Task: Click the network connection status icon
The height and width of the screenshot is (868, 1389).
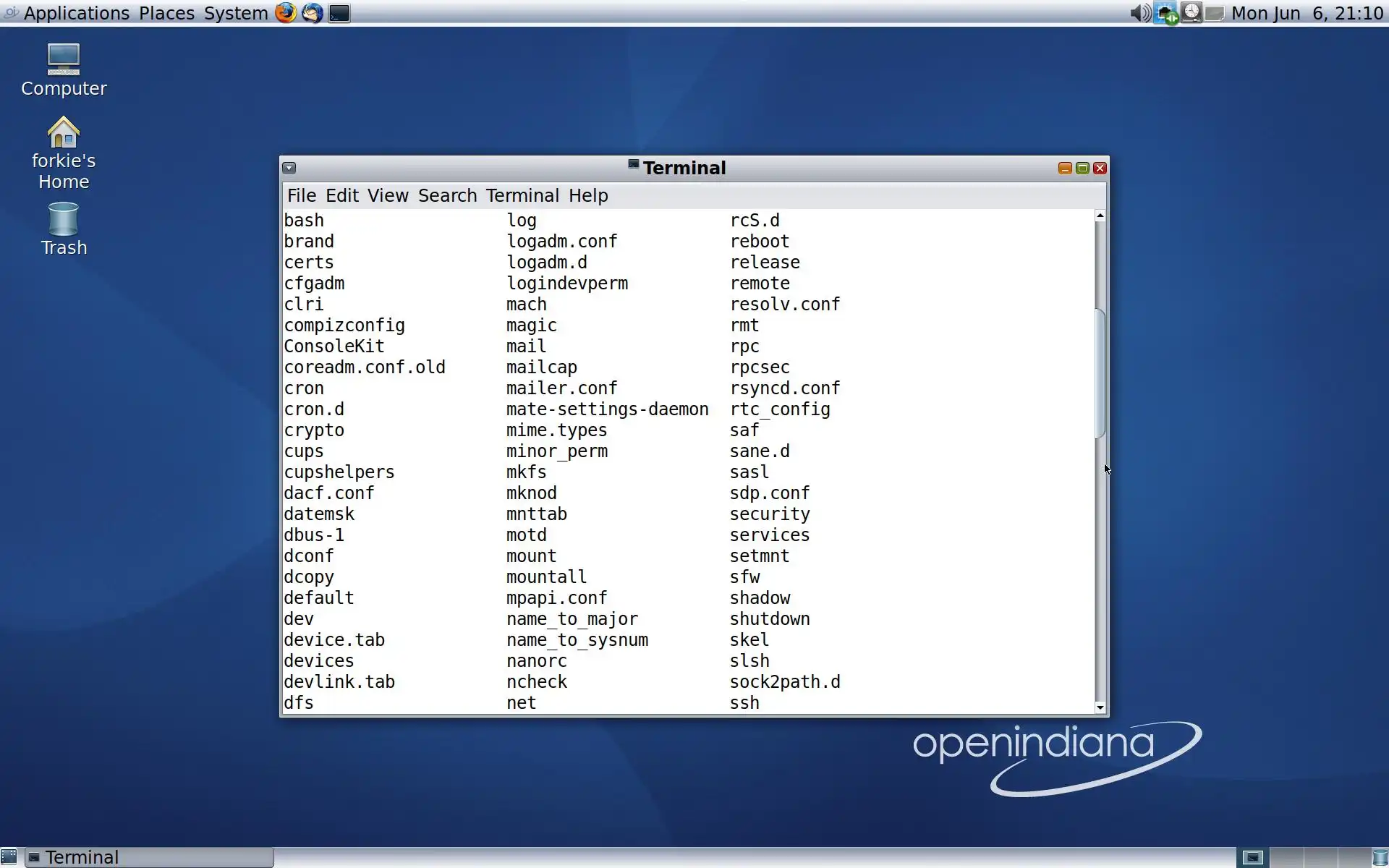Action: point(1165,13)
